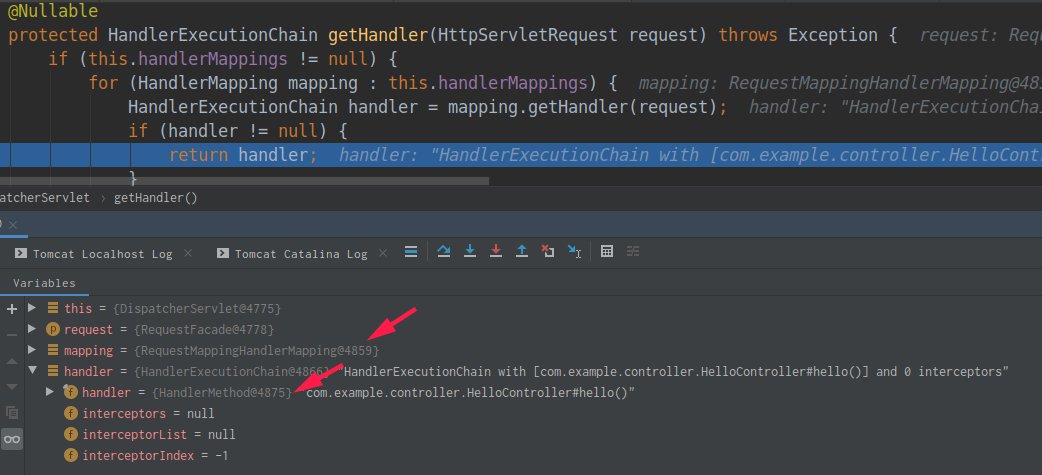
Task: Toggle the Show Watches glasses icon
Action: [x=12, y=438]
